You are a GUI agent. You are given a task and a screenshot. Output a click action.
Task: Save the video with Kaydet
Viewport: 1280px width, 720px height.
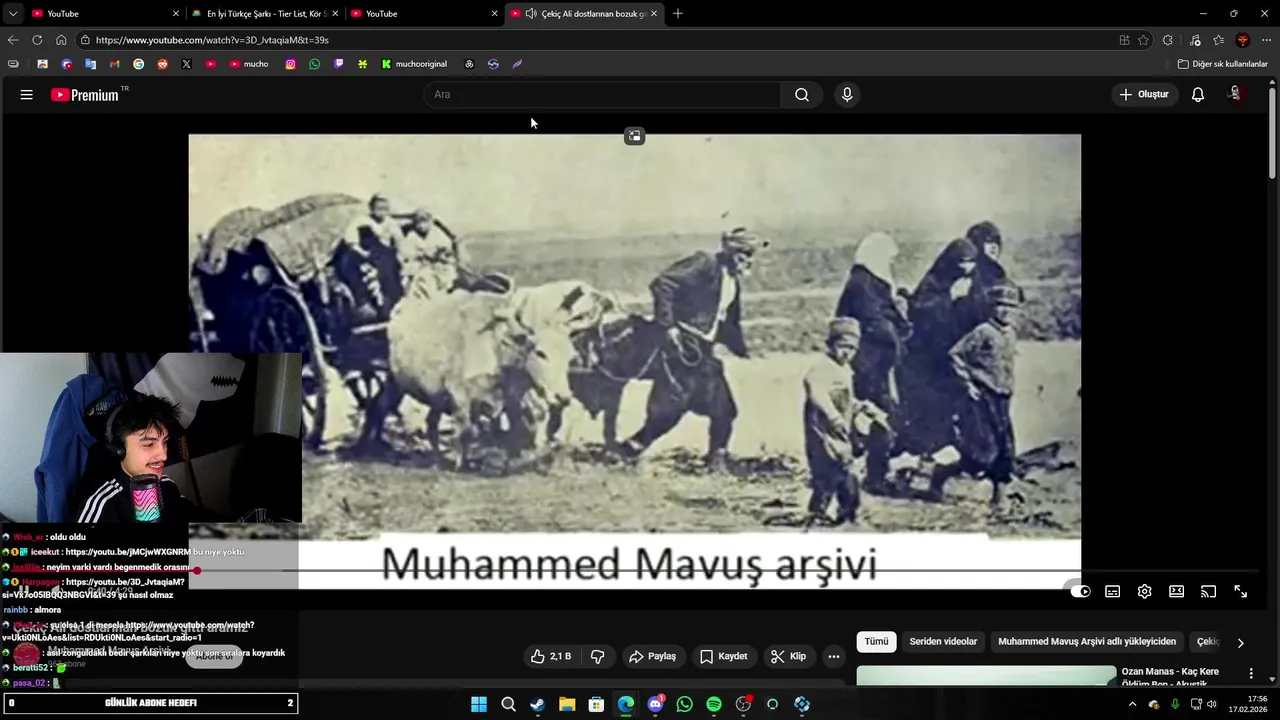[723, 656]
